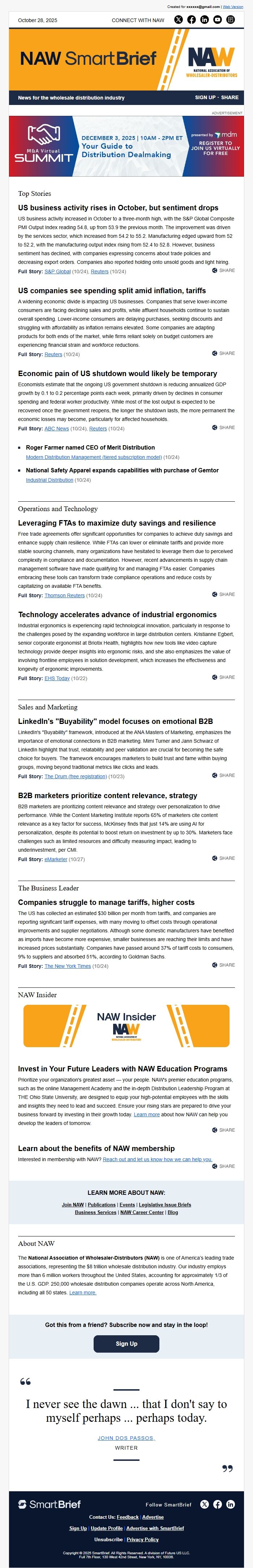Screen dimensions: 253x1568
Task: Click SHARE in the header bar
Action: pyautogui.click(x=230, y=97)
